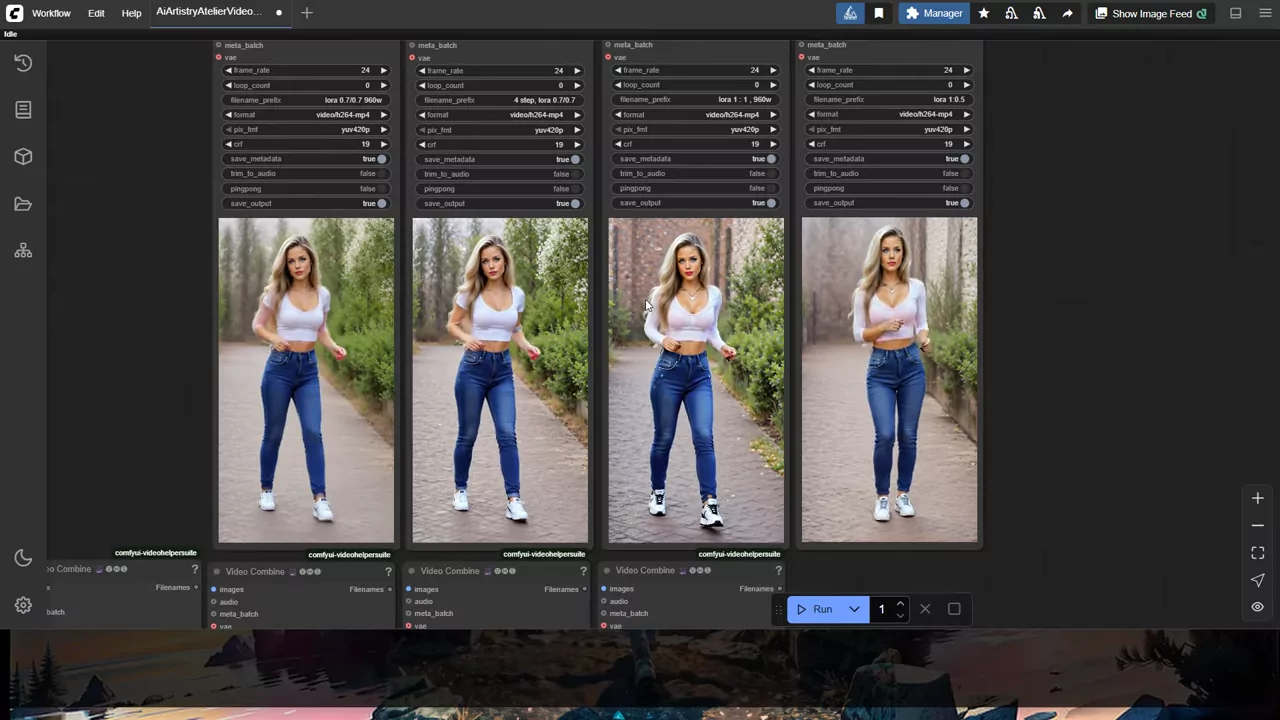Open help on the rightmost Video Combine node
This screenshot has height=720, width=1280.
[x=778, y=570]
